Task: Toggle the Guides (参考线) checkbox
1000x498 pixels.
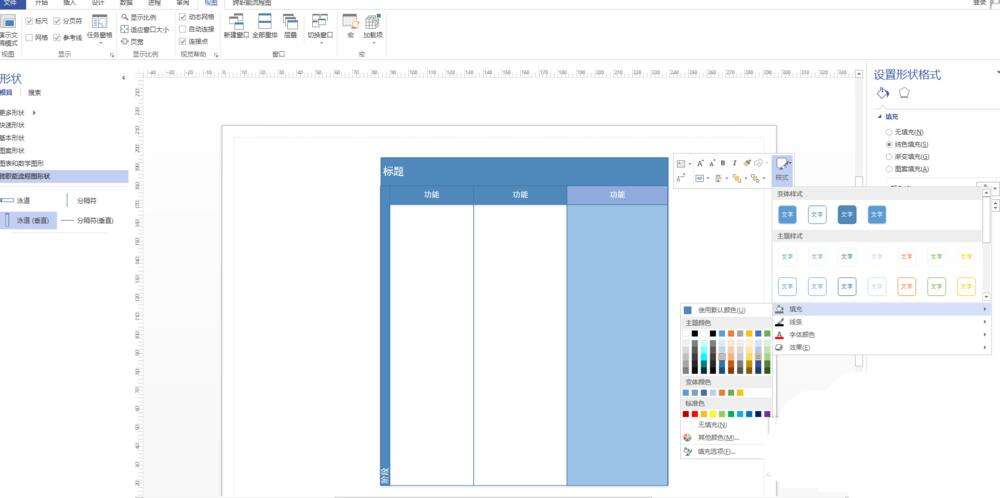Action: 57,38
